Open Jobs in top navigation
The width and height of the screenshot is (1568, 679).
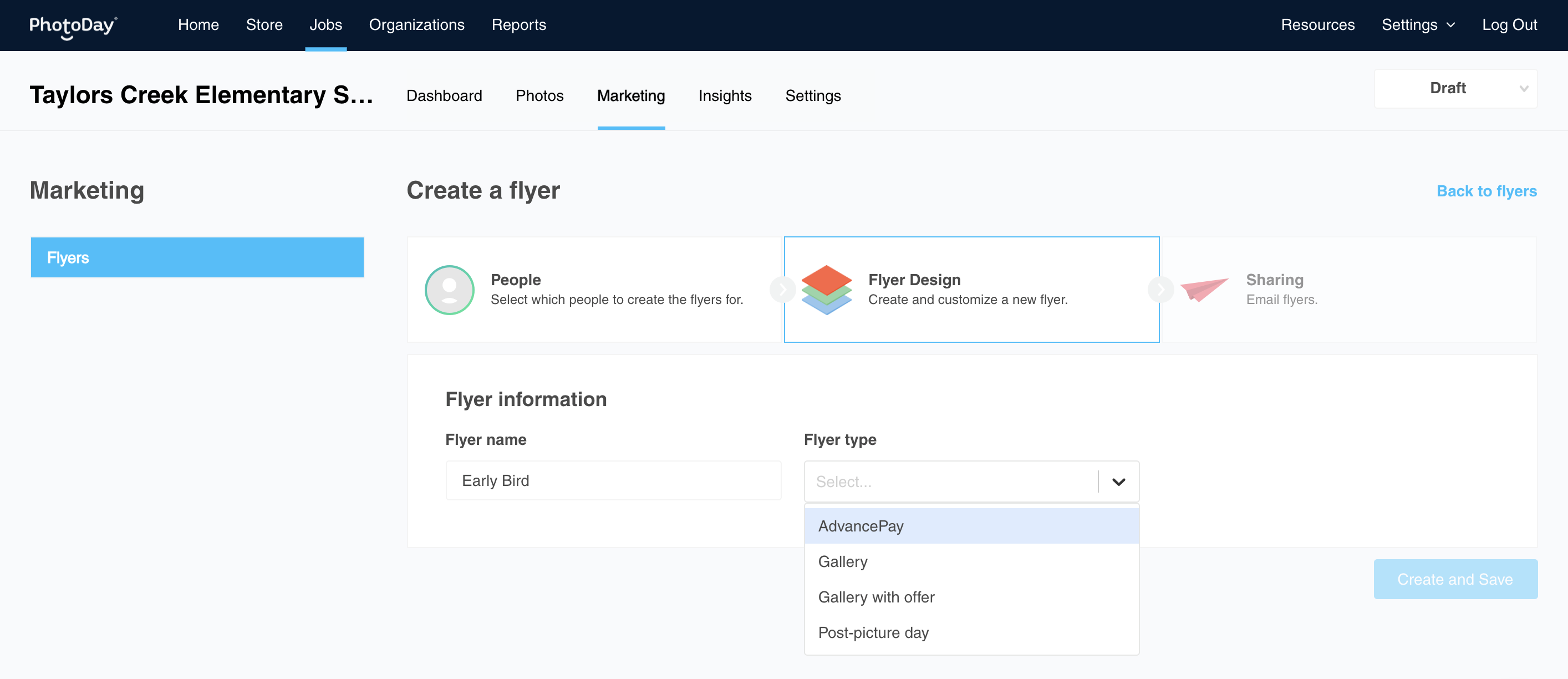point(325,25)
